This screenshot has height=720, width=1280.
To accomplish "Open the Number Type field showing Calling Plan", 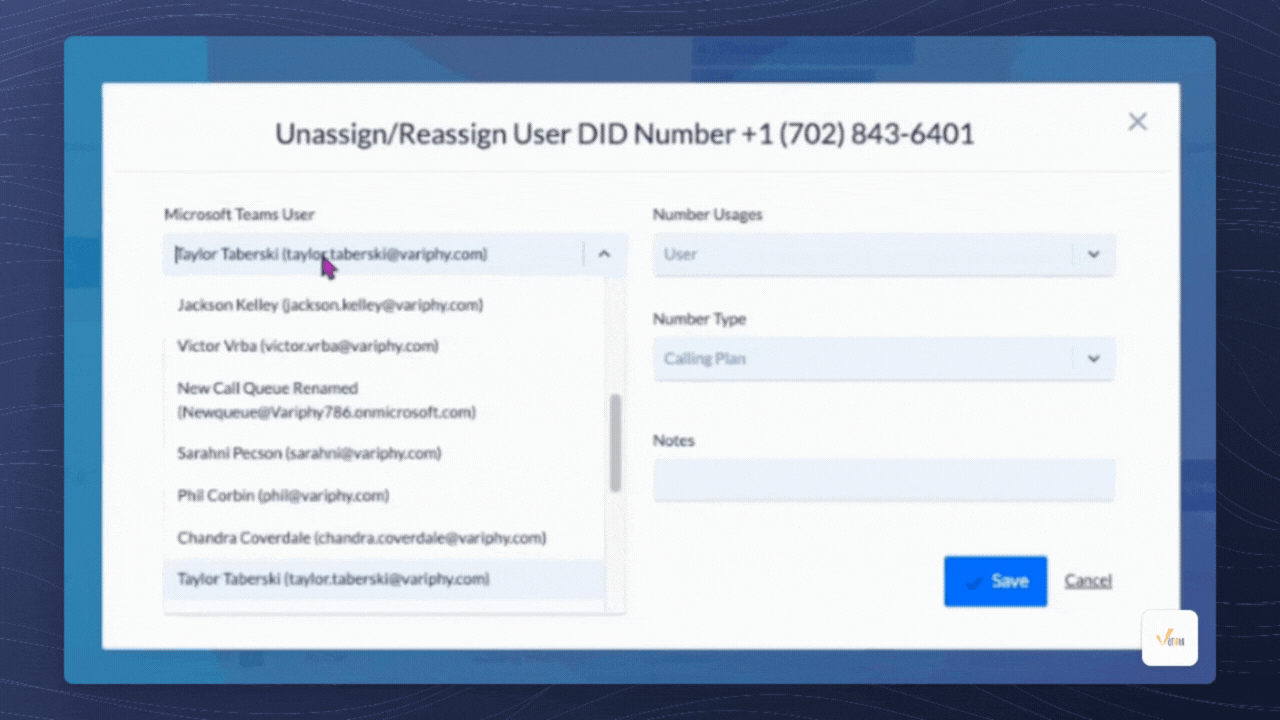I will [860, 359].
